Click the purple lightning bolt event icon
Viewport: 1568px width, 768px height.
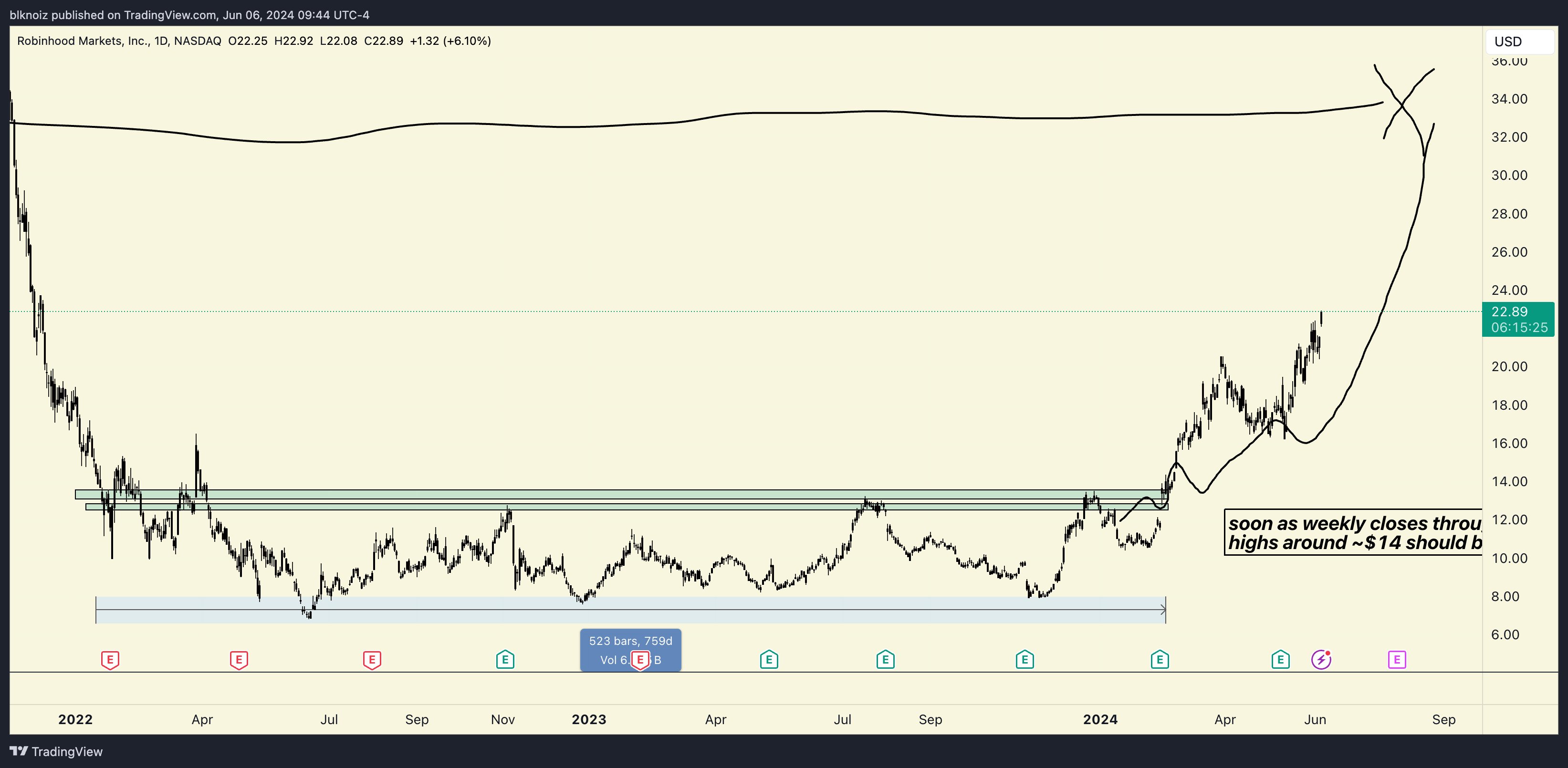[1321, 660]
